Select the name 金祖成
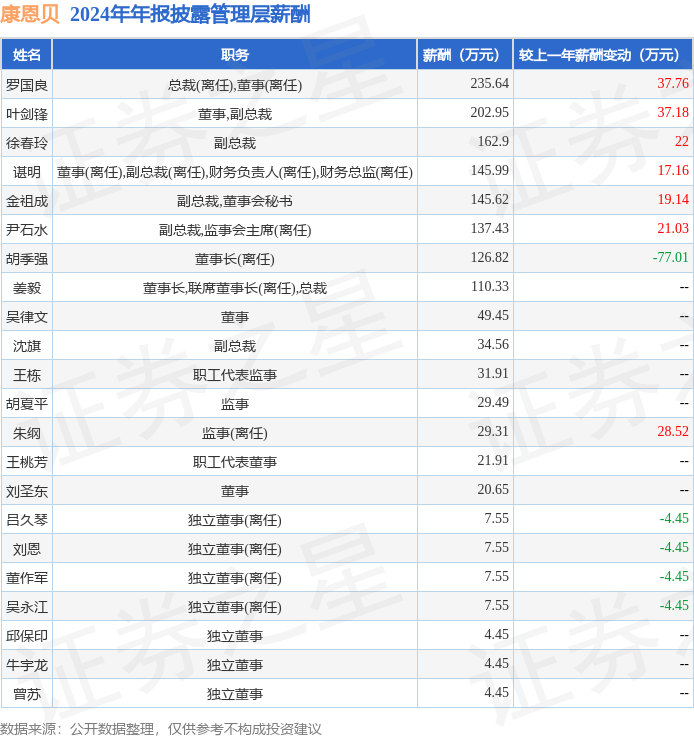Viewport: 694px width, 738px height. 27,201
